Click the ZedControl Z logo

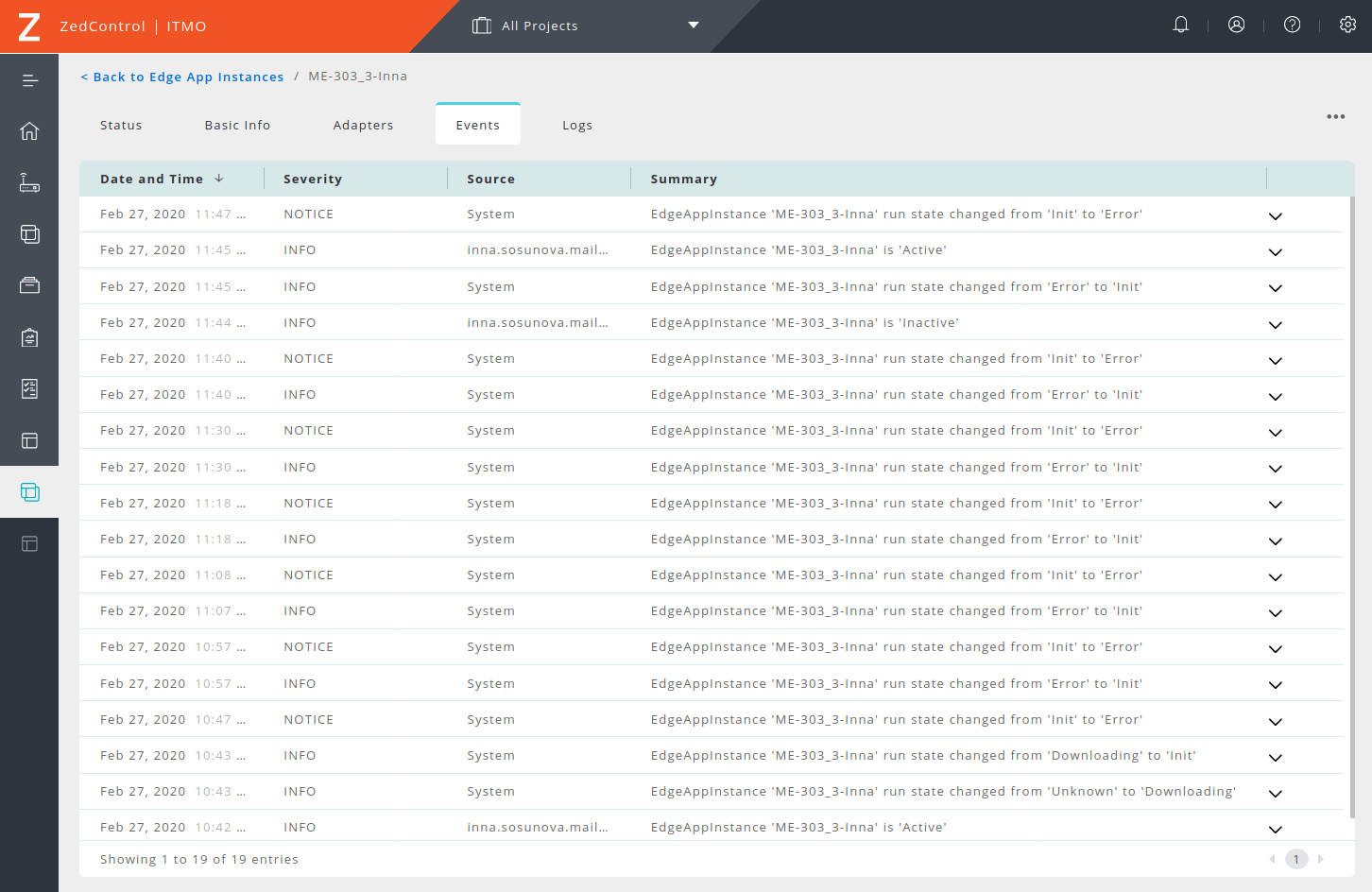click(29, 26)
